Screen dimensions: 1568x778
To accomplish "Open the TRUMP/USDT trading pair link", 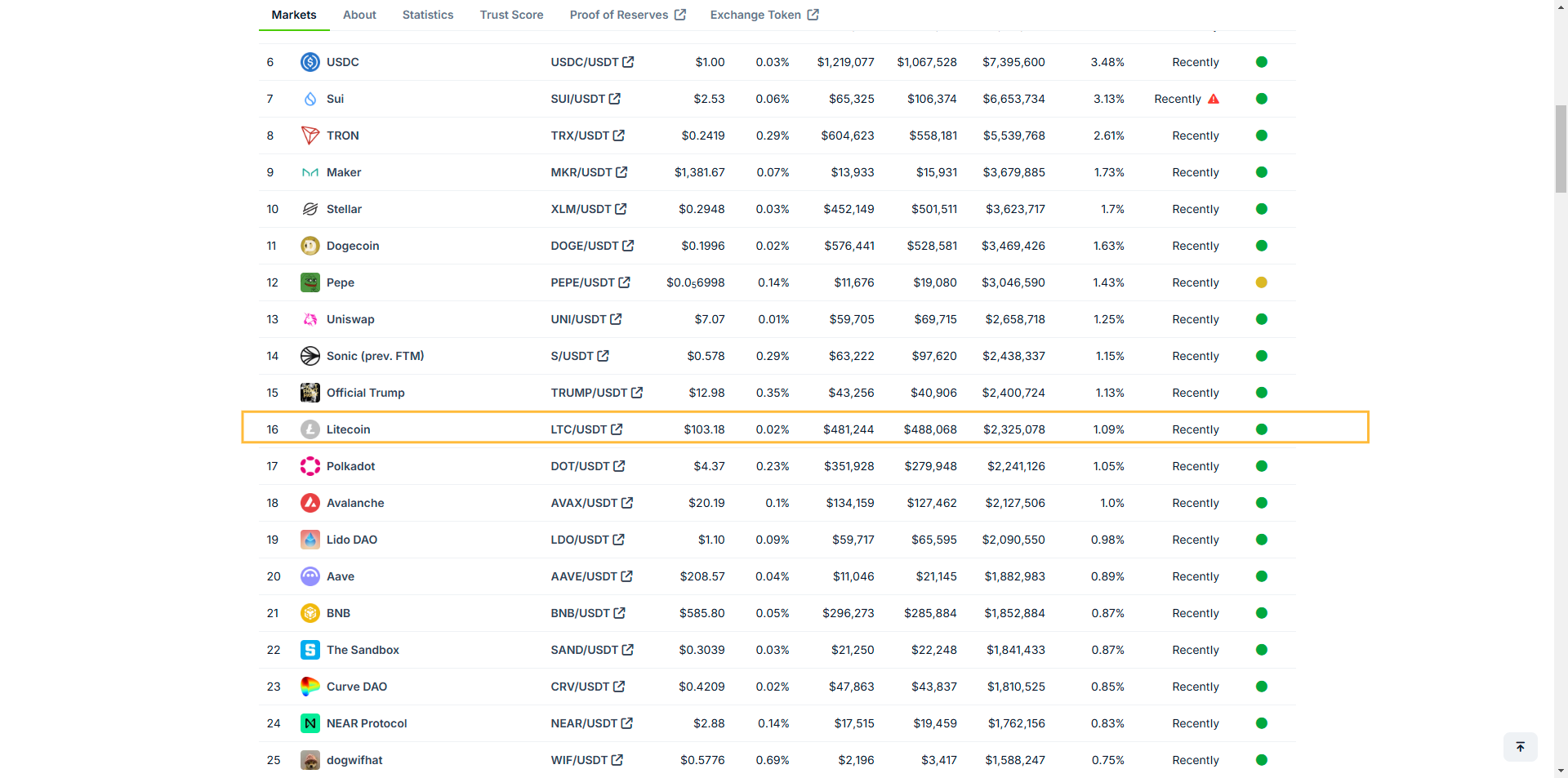I will tap(597, 393).
